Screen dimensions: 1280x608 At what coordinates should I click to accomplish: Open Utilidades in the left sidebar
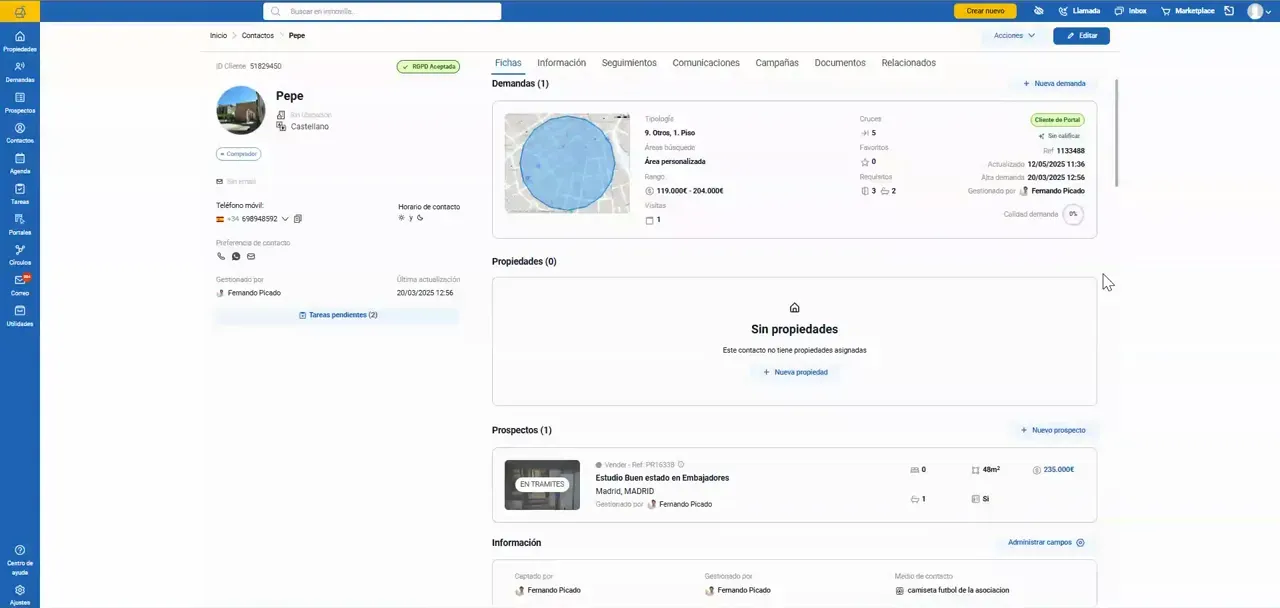[x=20, y=316]
